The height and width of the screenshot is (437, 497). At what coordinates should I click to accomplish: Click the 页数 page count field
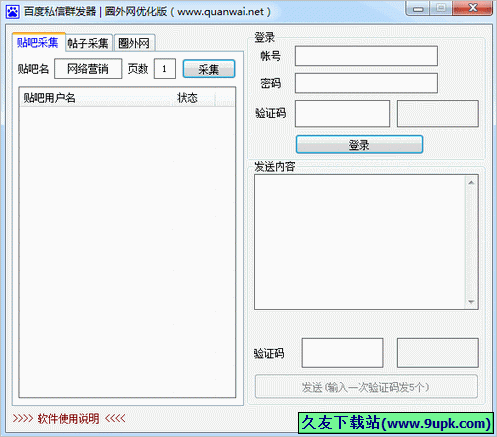165,69
